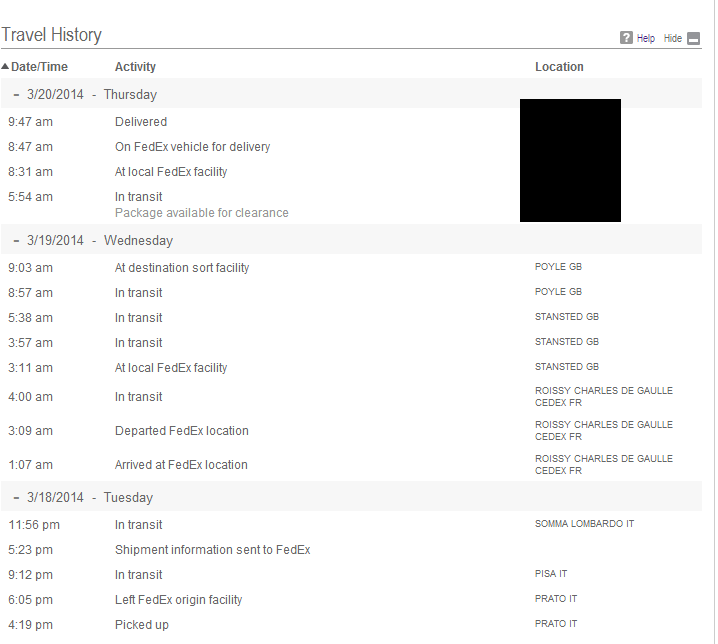Select Left FedEx origin facility activity
Viewport: 718px width, 644px height.
coord(178,600)
